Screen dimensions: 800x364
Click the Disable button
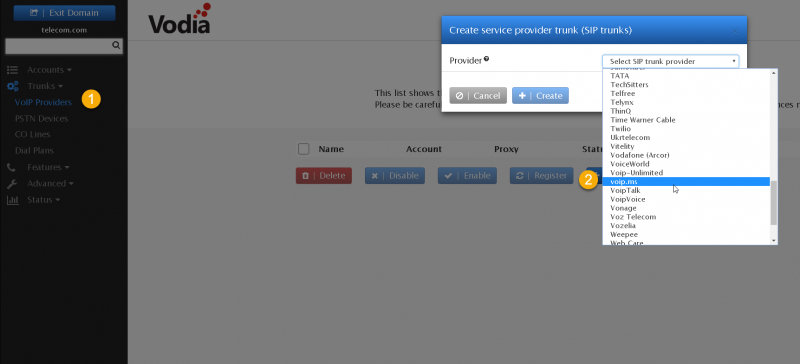pyautogui.click(x=394, y=176)
